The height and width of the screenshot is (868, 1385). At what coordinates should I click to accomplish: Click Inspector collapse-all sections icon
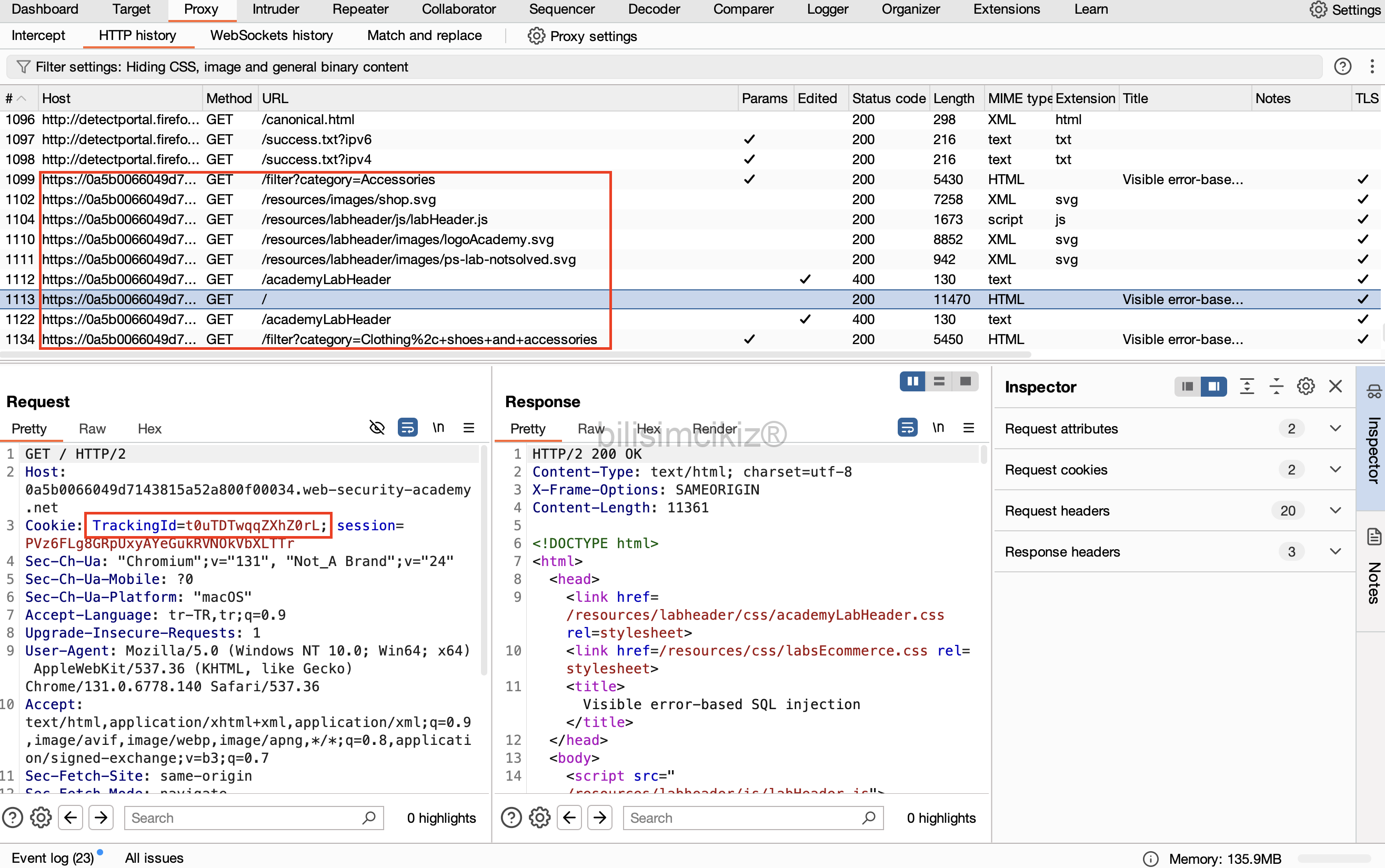(x=1276, y=386)
